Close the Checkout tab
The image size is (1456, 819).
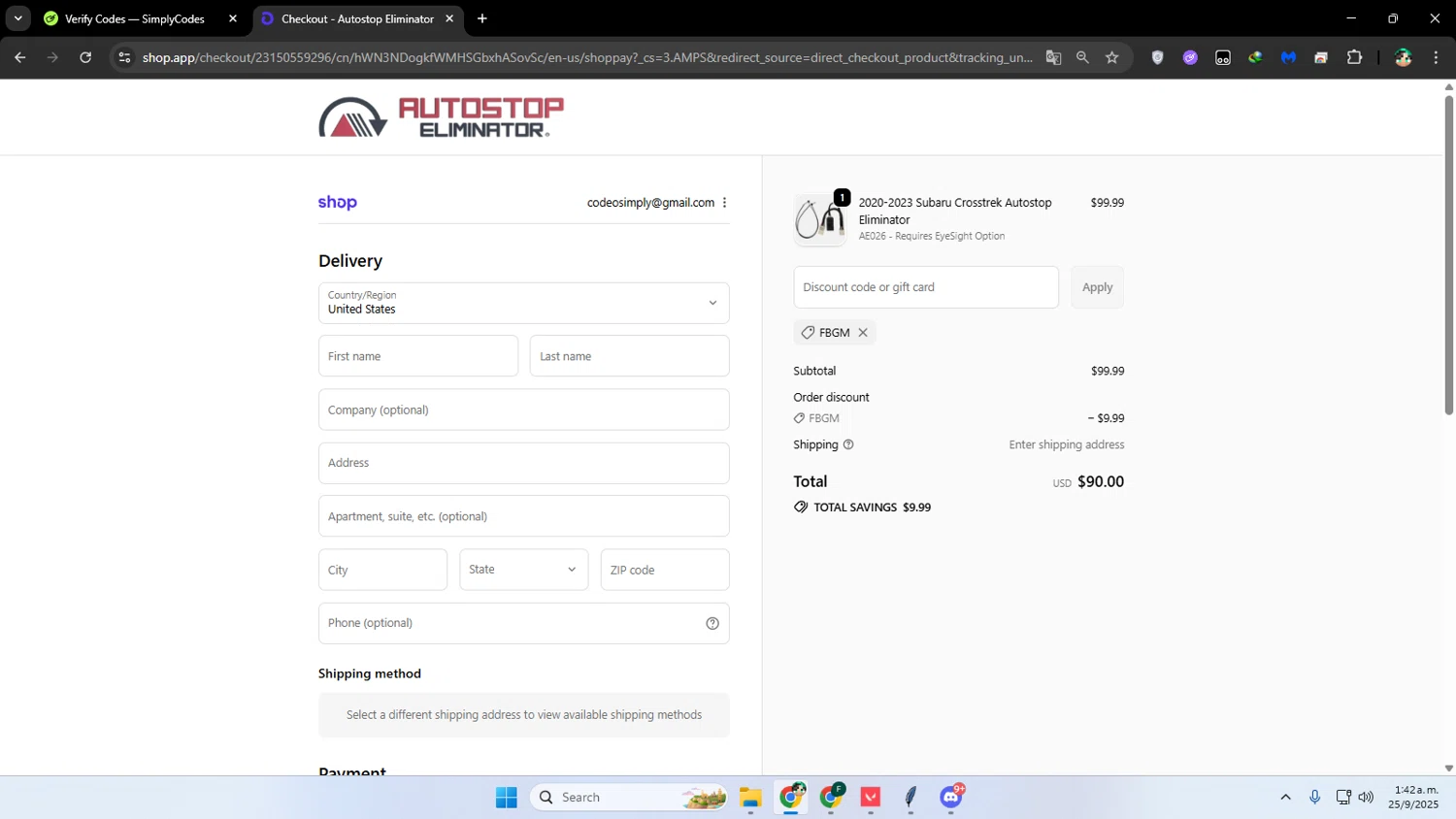[x=449, y=18]
